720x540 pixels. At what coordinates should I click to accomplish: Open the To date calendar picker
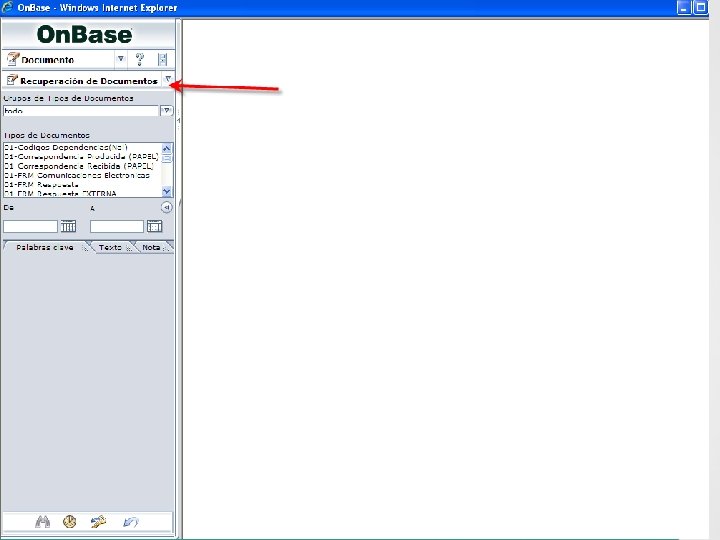[155, 226]
